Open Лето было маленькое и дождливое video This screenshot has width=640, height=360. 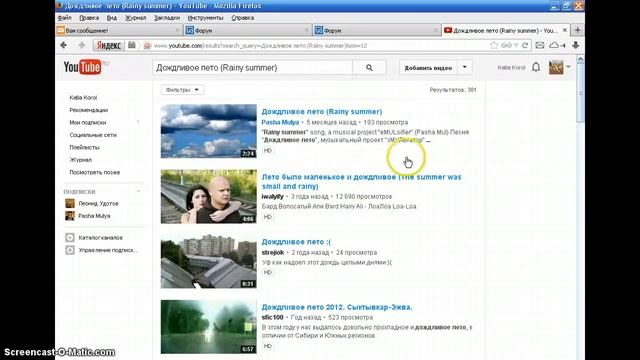(x=361, y=182)
